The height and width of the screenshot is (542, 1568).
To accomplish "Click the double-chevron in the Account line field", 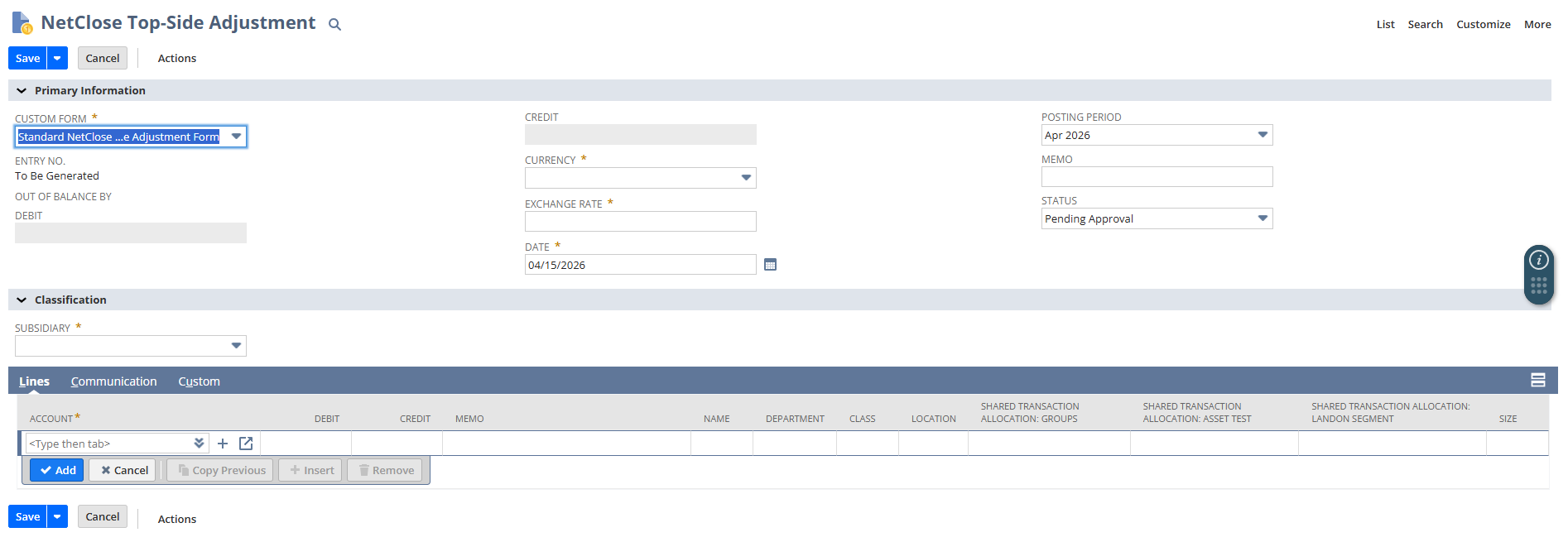I will [199, 444].
